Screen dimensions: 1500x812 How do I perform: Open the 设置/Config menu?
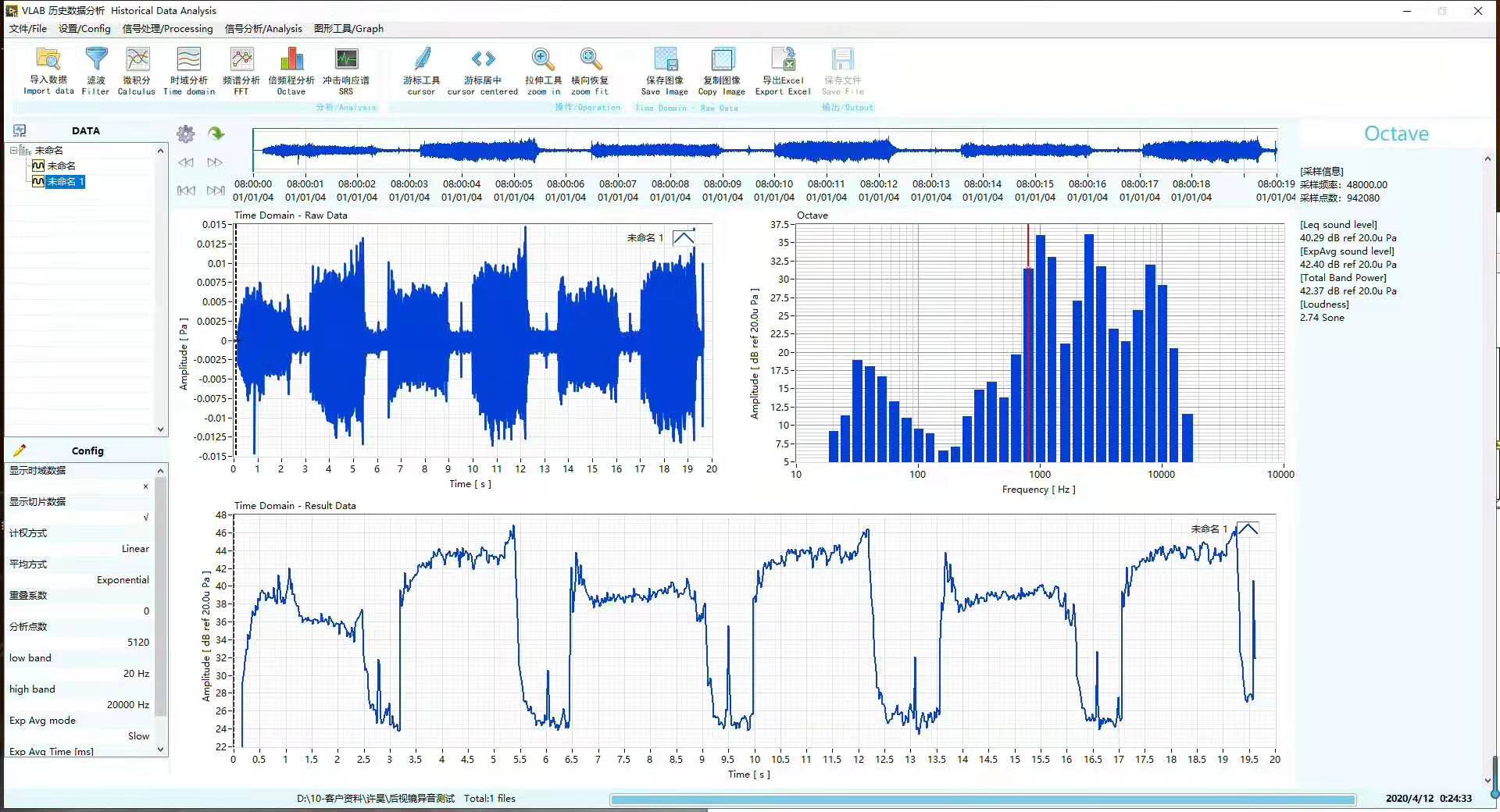click(x=84, y=29)
